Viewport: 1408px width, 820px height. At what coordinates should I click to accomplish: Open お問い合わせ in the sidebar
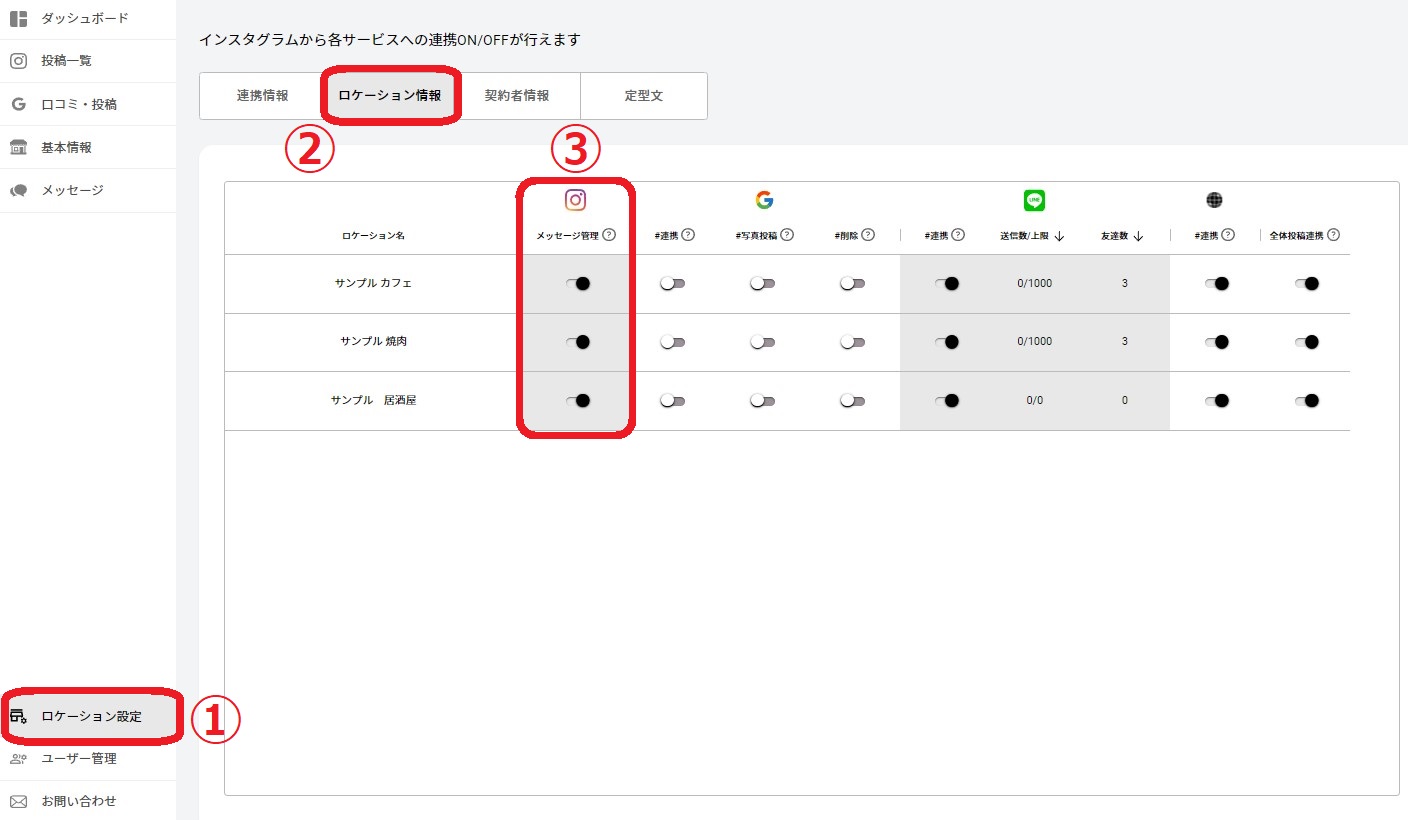[78, 801]
